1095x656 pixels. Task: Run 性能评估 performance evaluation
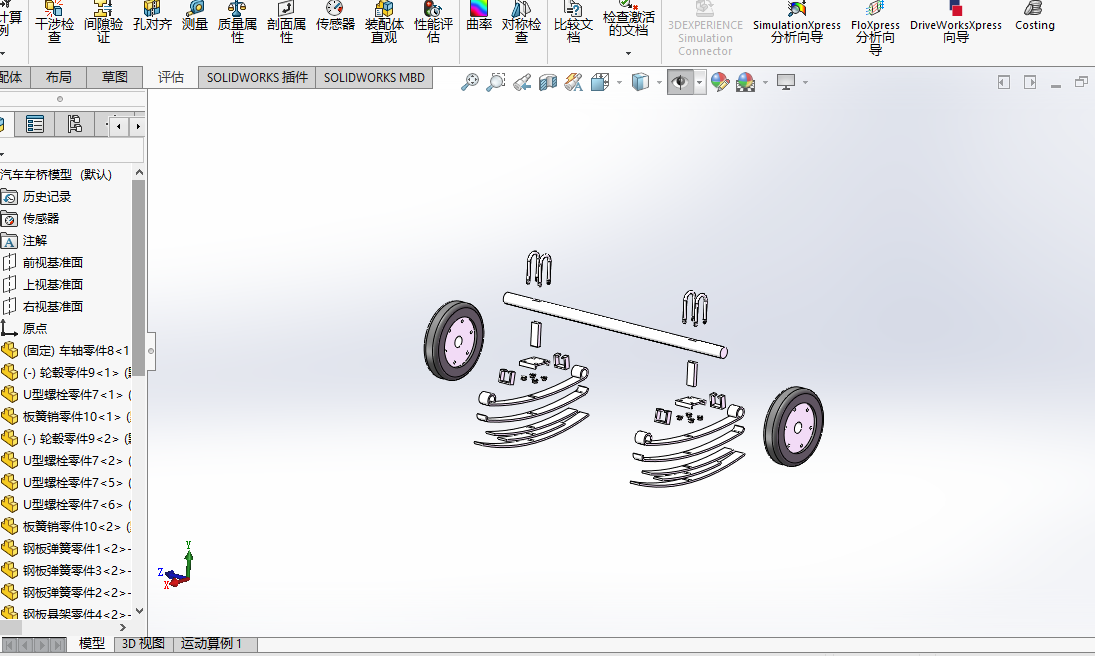point(433,22)
